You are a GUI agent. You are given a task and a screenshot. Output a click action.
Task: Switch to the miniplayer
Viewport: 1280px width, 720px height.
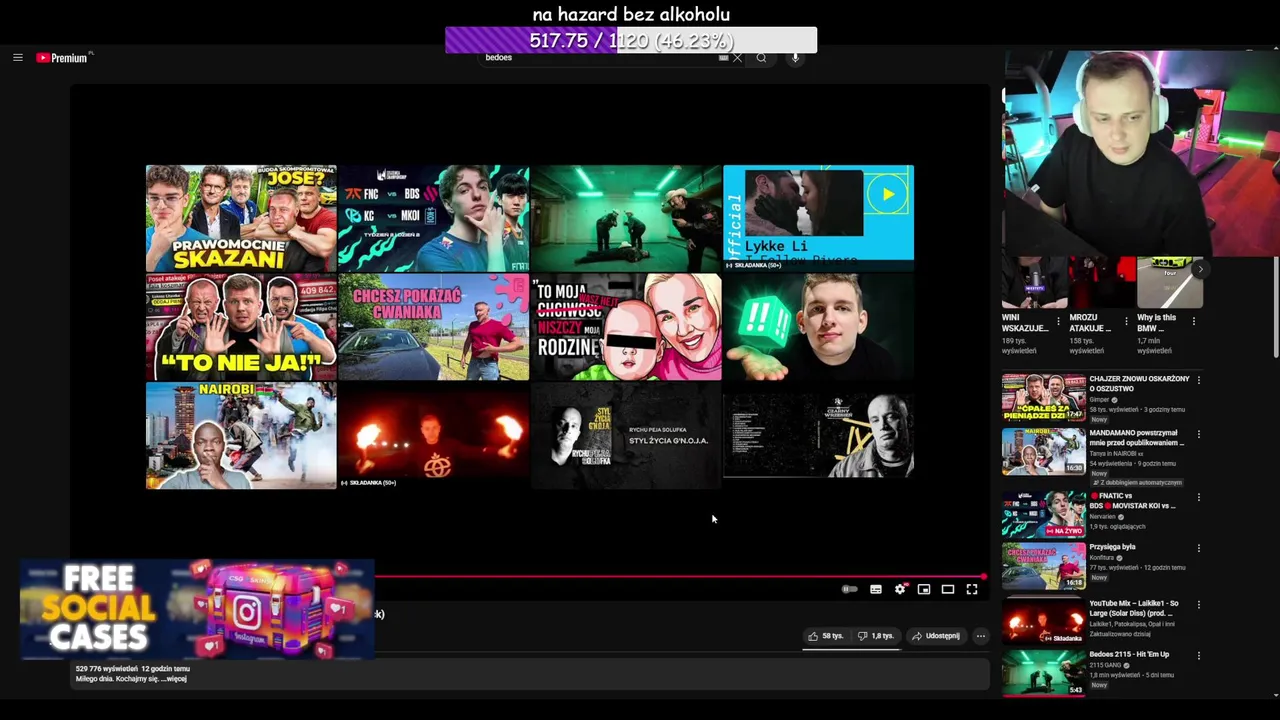coord(924,589)
